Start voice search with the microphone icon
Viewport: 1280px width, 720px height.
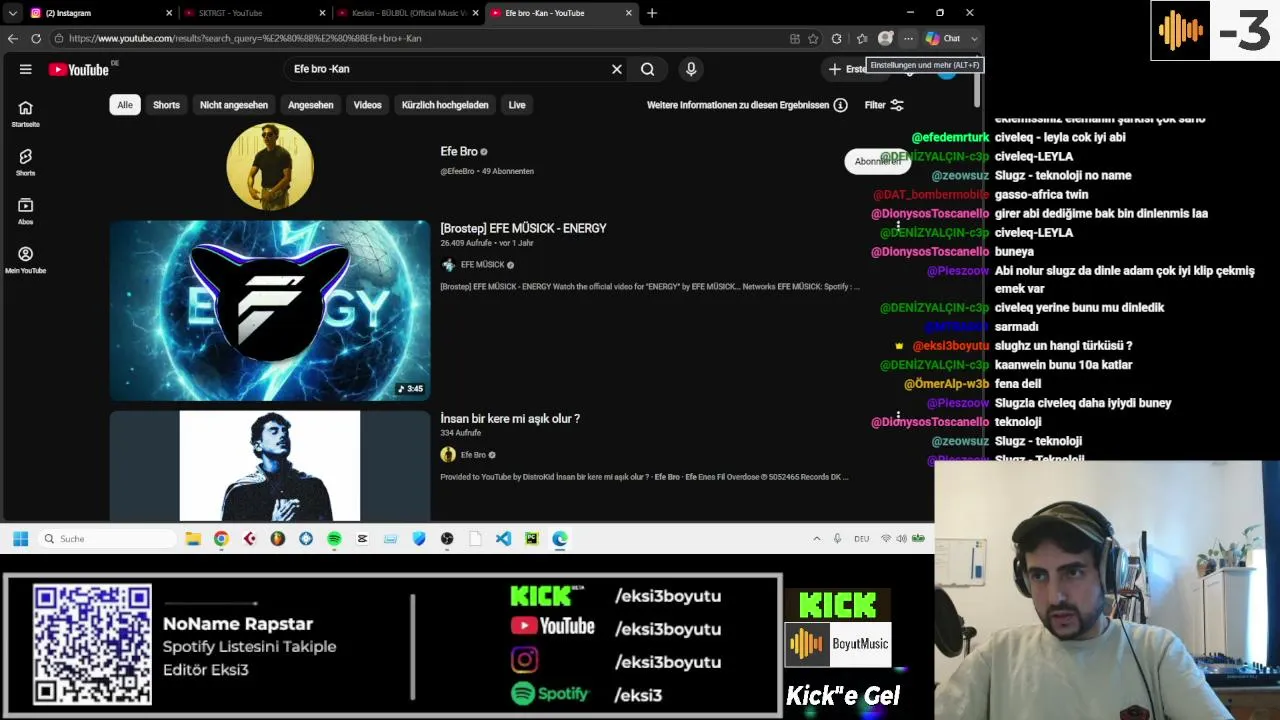tap(691, 69)
